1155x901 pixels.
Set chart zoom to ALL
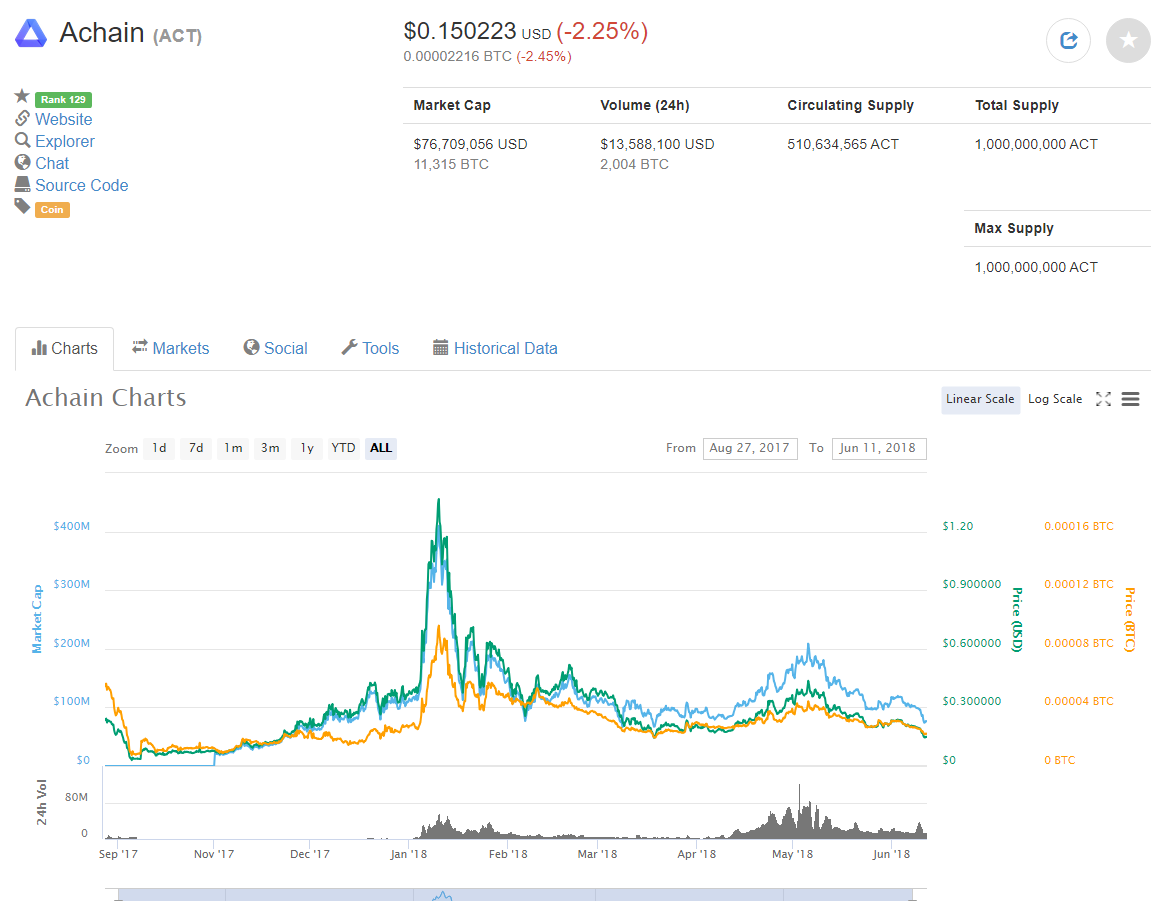[x=381, y=448]
